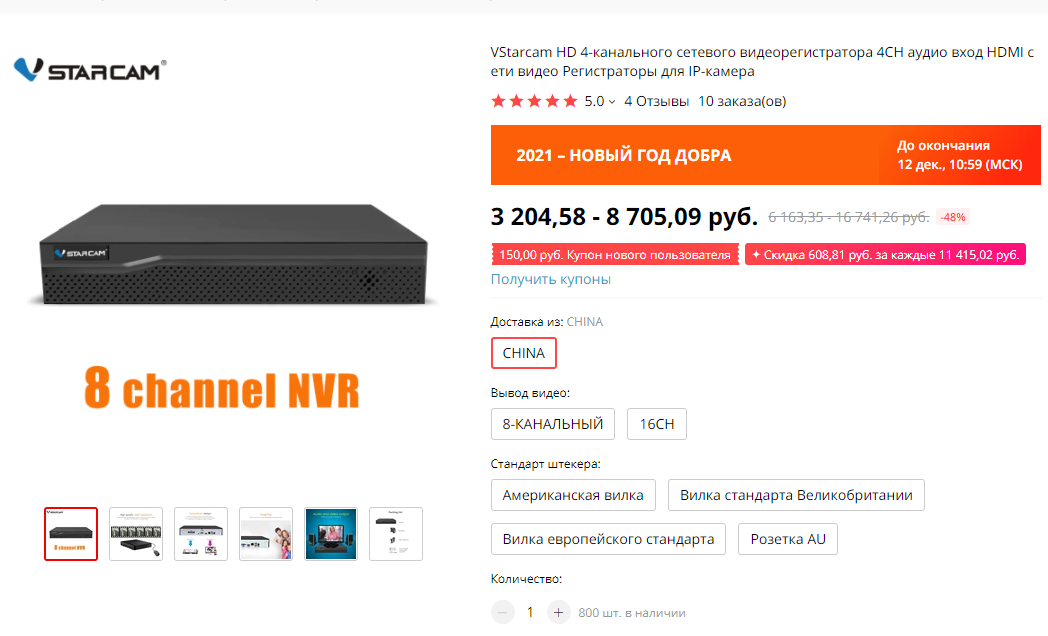The height and width of the screenshot is (636, 1048).
Task: Select Американская вилка plug standard
Action: 573,495
